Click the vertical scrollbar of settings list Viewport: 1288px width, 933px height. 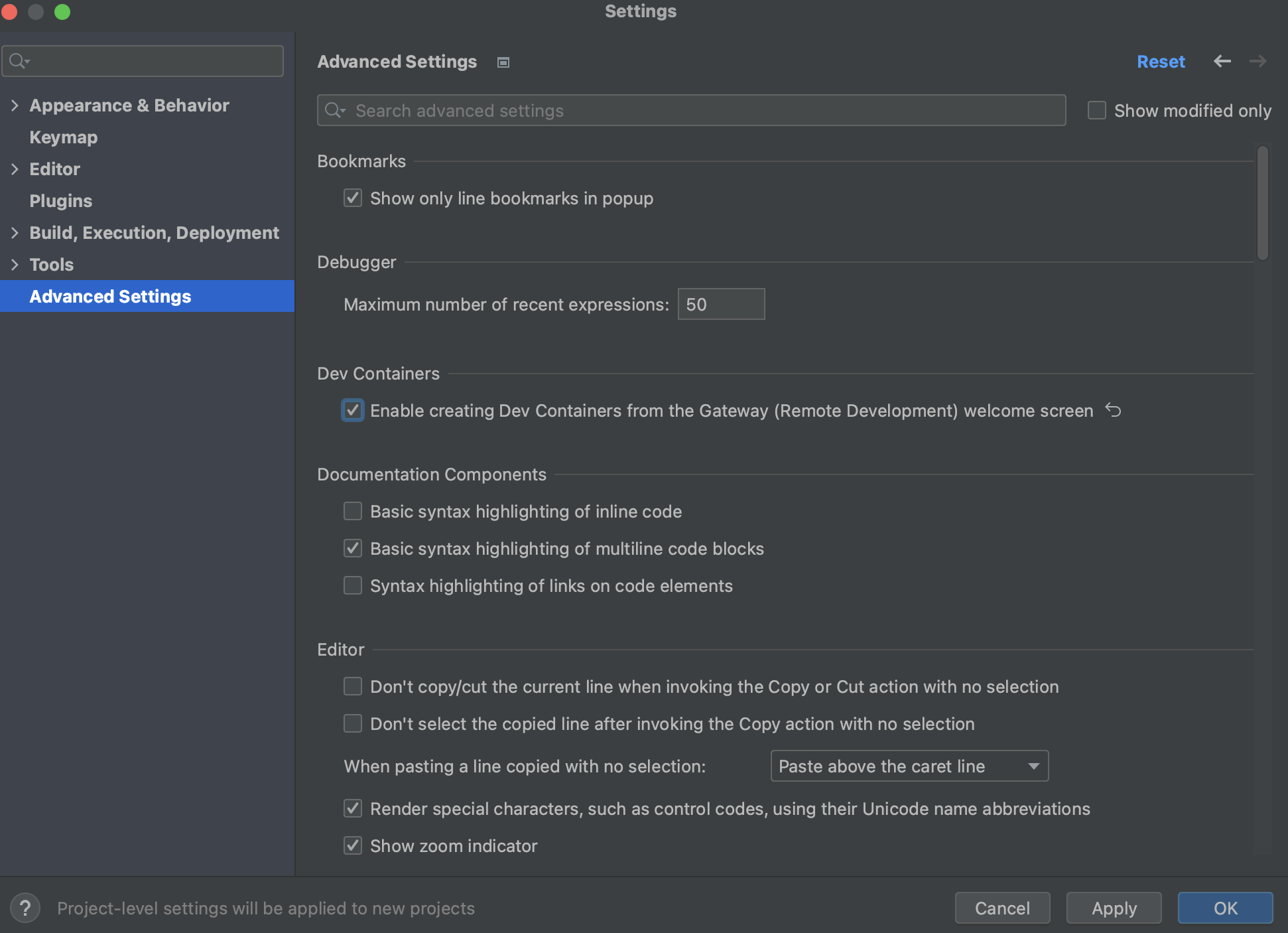click(x=1262, y=203)
